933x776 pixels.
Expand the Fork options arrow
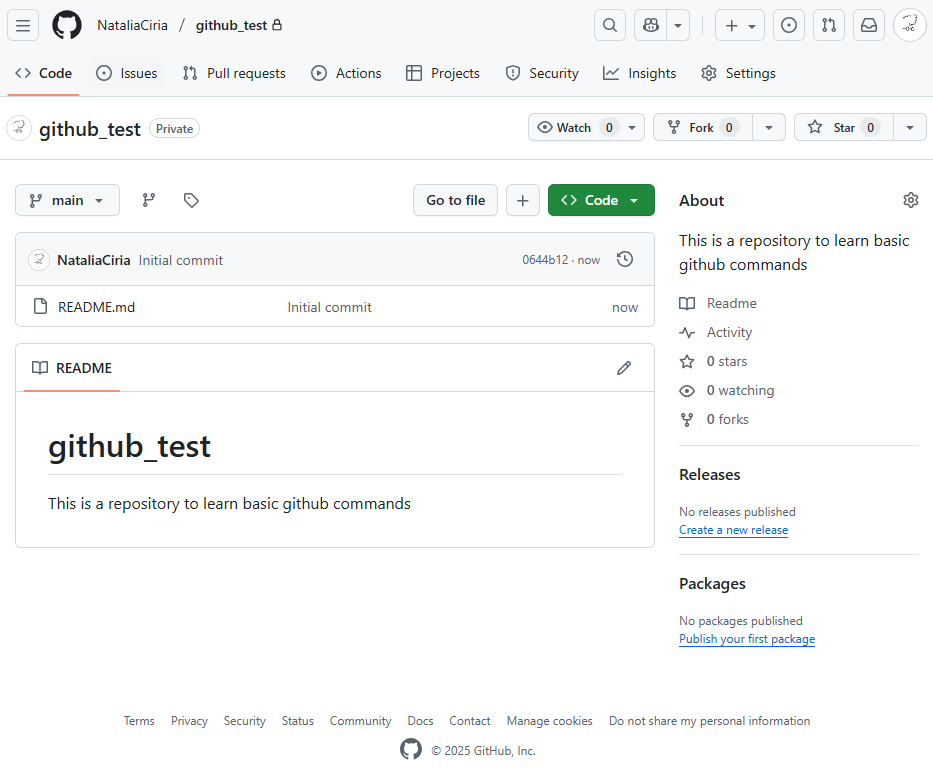coord(768,127)
